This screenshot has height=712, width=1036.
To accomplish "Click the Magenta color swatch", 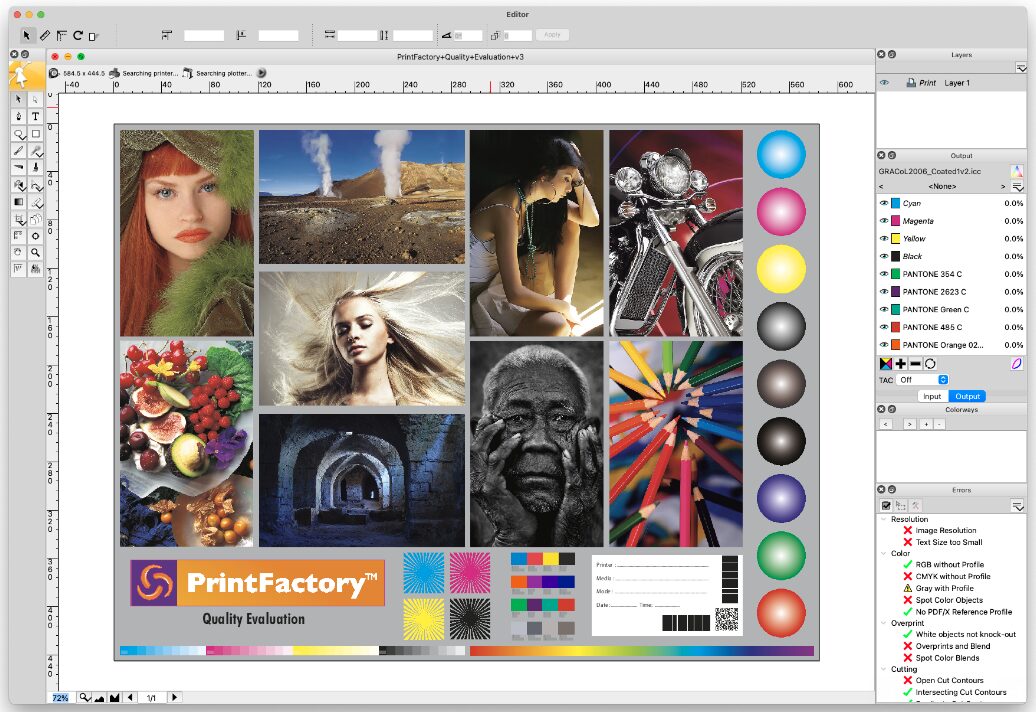I will (x=896, y=221).
